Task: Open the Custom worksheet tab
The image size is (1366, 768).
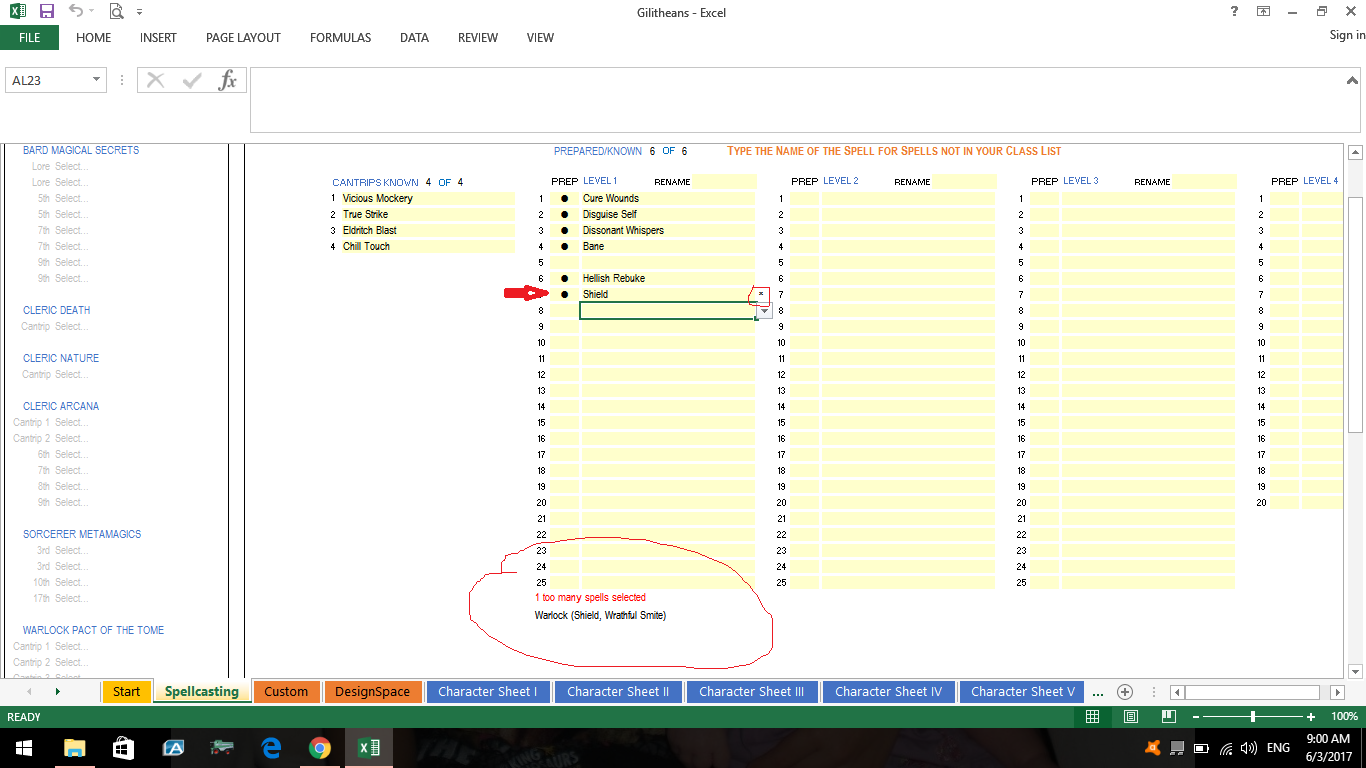Action: point(286,691)
